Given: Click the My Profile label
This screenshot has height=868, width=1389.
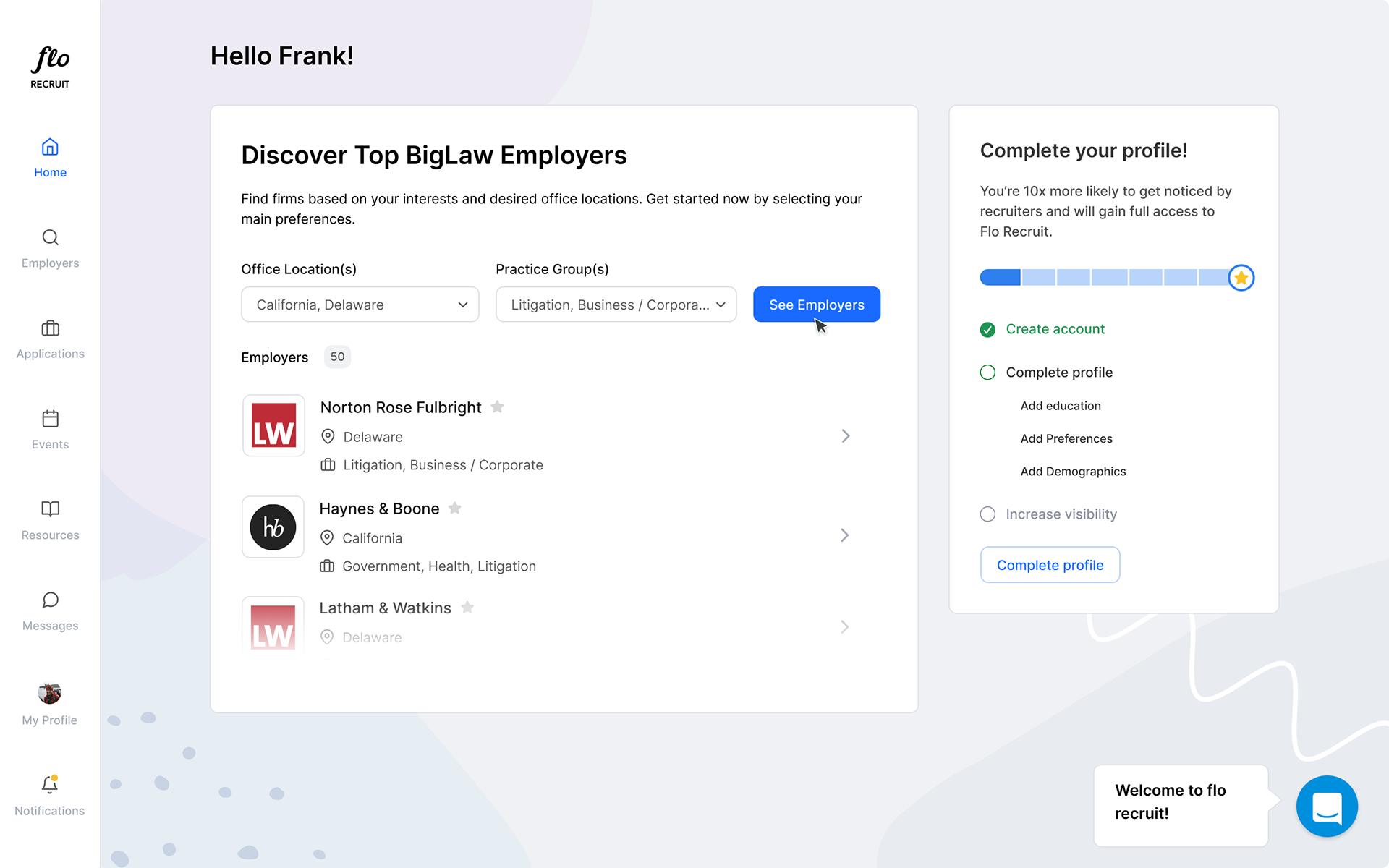Looking at the screenshot, I should click(49, 720).
